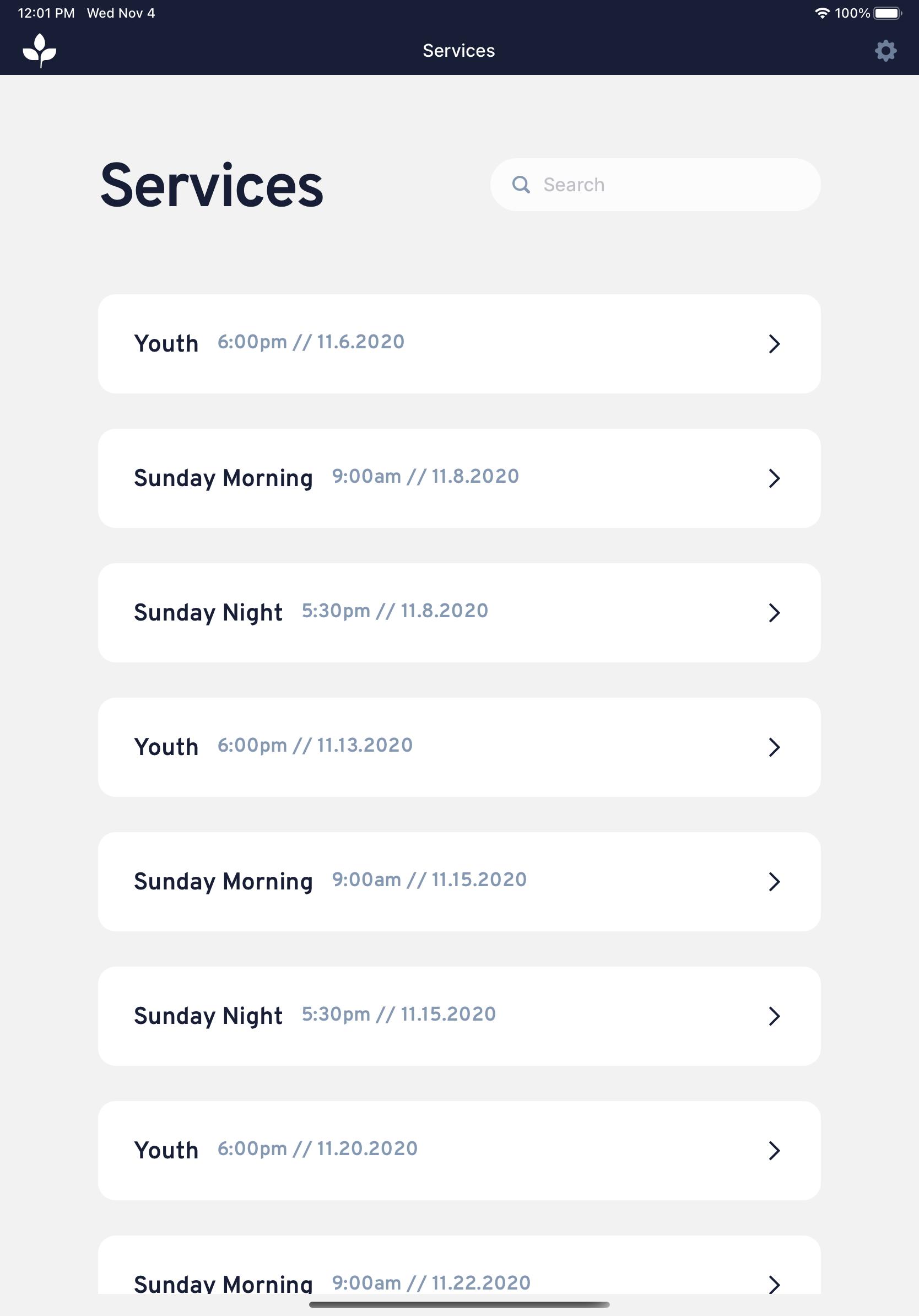
Task: Open Youth 11.6.2020 via its chevron
Action: click(x=774, y=344)
